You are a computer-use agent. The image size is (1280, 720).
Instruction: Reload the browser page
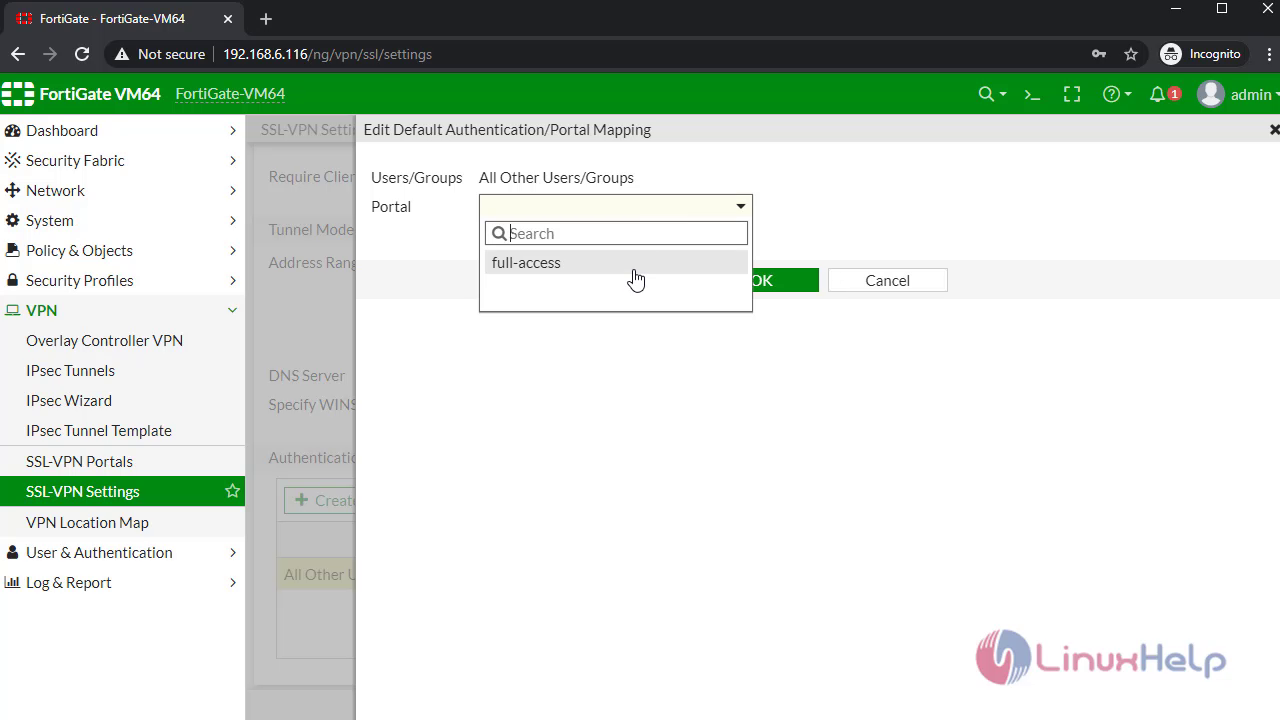point(82,54)
